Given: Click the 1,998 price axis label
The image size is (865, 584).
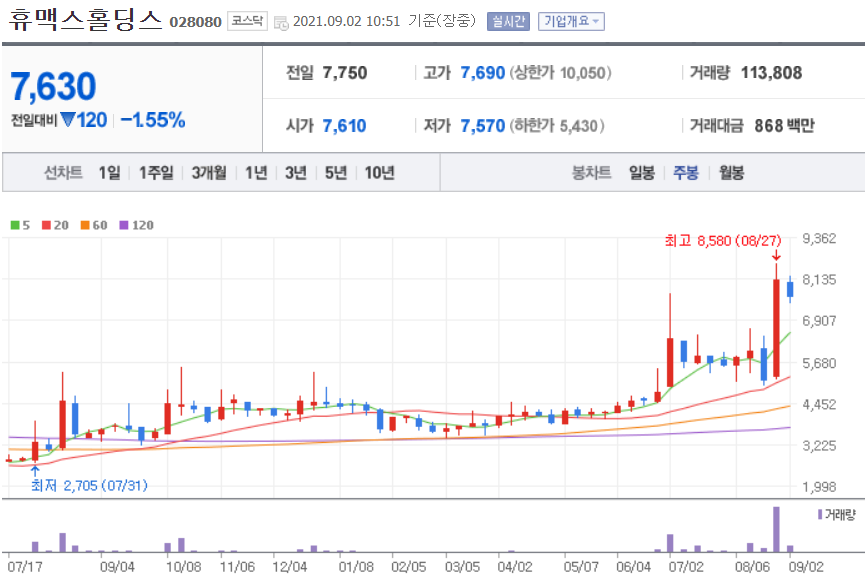Looking at the screenshot, I should [x=819, y=487].
